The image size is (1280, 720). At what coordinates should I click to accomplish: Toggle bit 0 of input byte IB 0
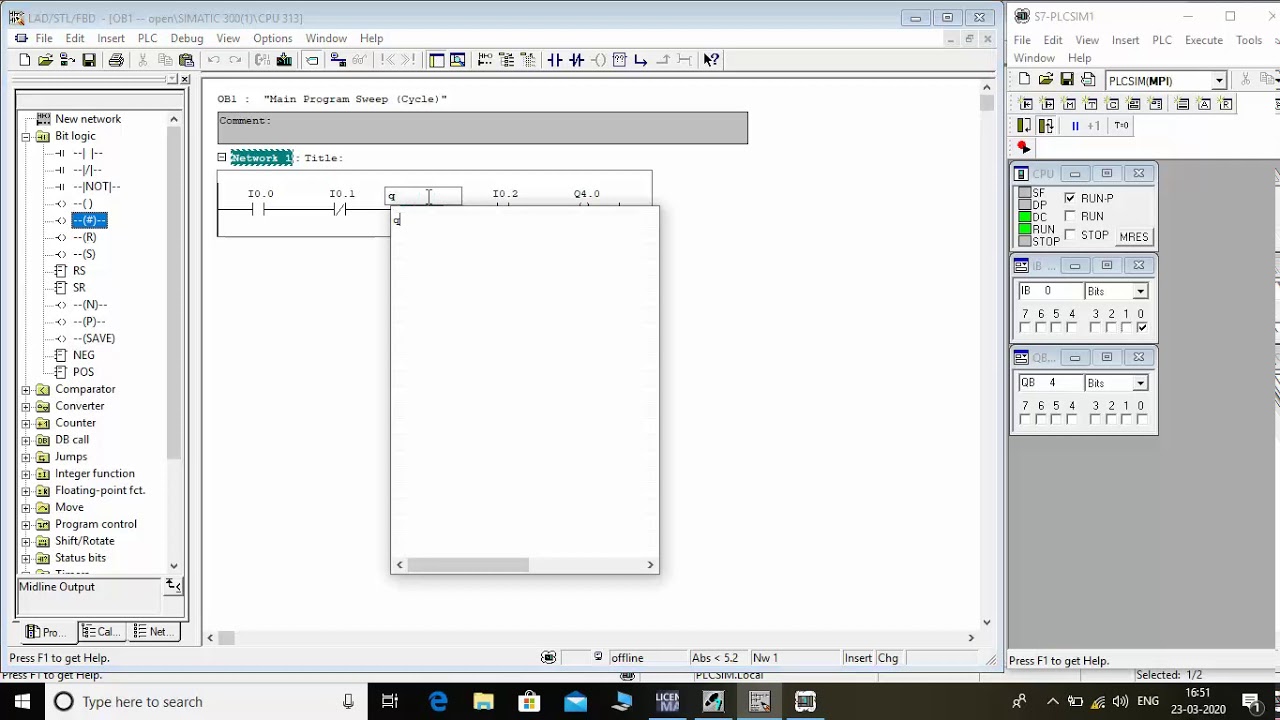1141,328
